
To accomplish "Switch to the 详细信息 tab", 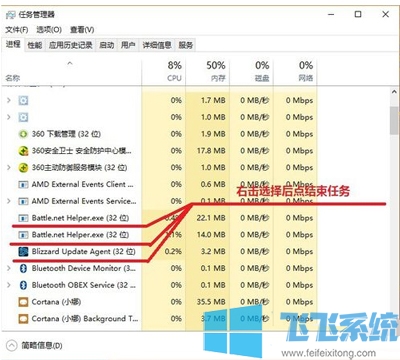I will pyautogui.click(x=157, y=45).
